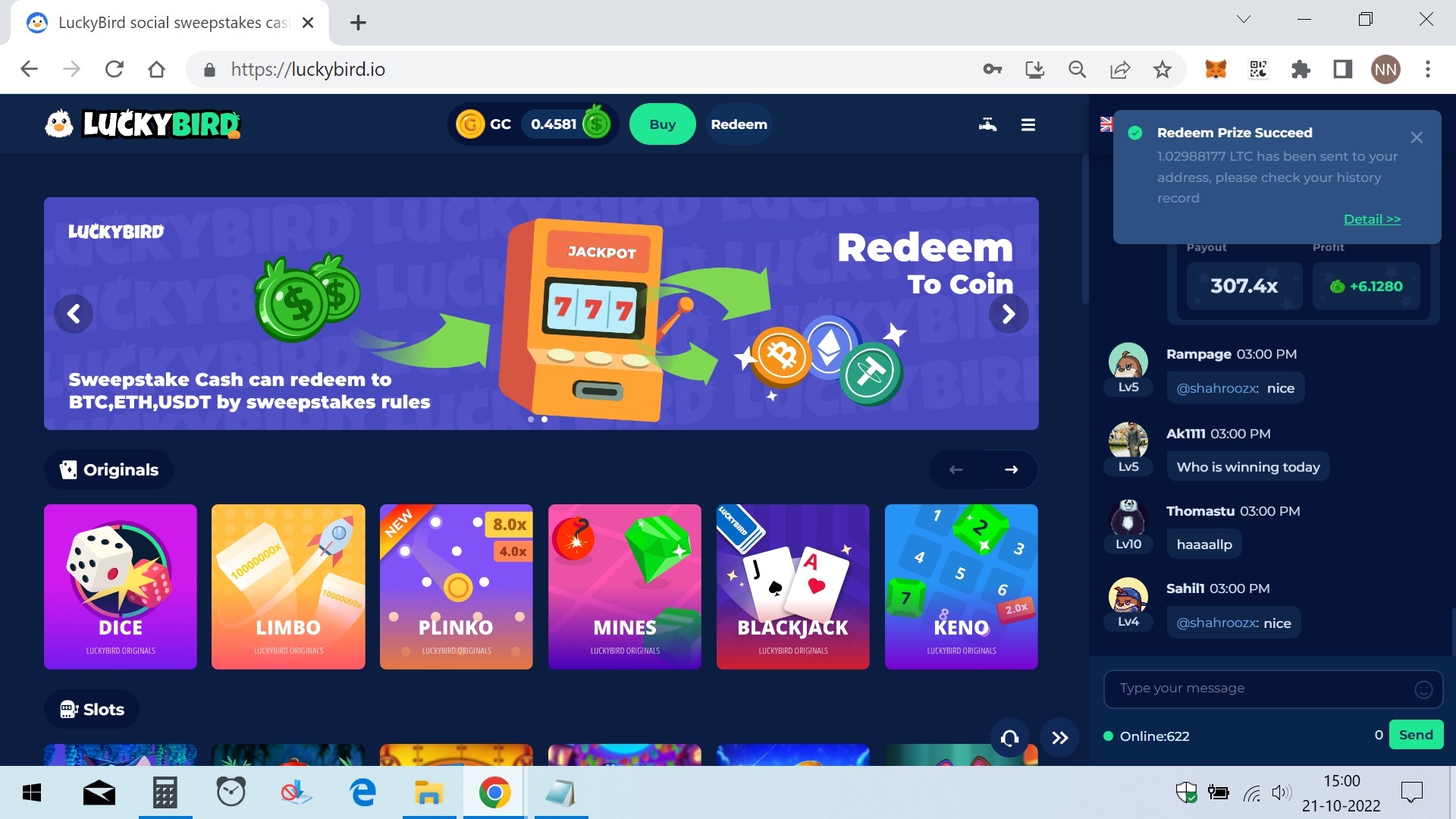The width and height of the screenshot is (1456, 819).
Task: Close the Redeem Prize Succeed notification
Action: [1416, 137]
